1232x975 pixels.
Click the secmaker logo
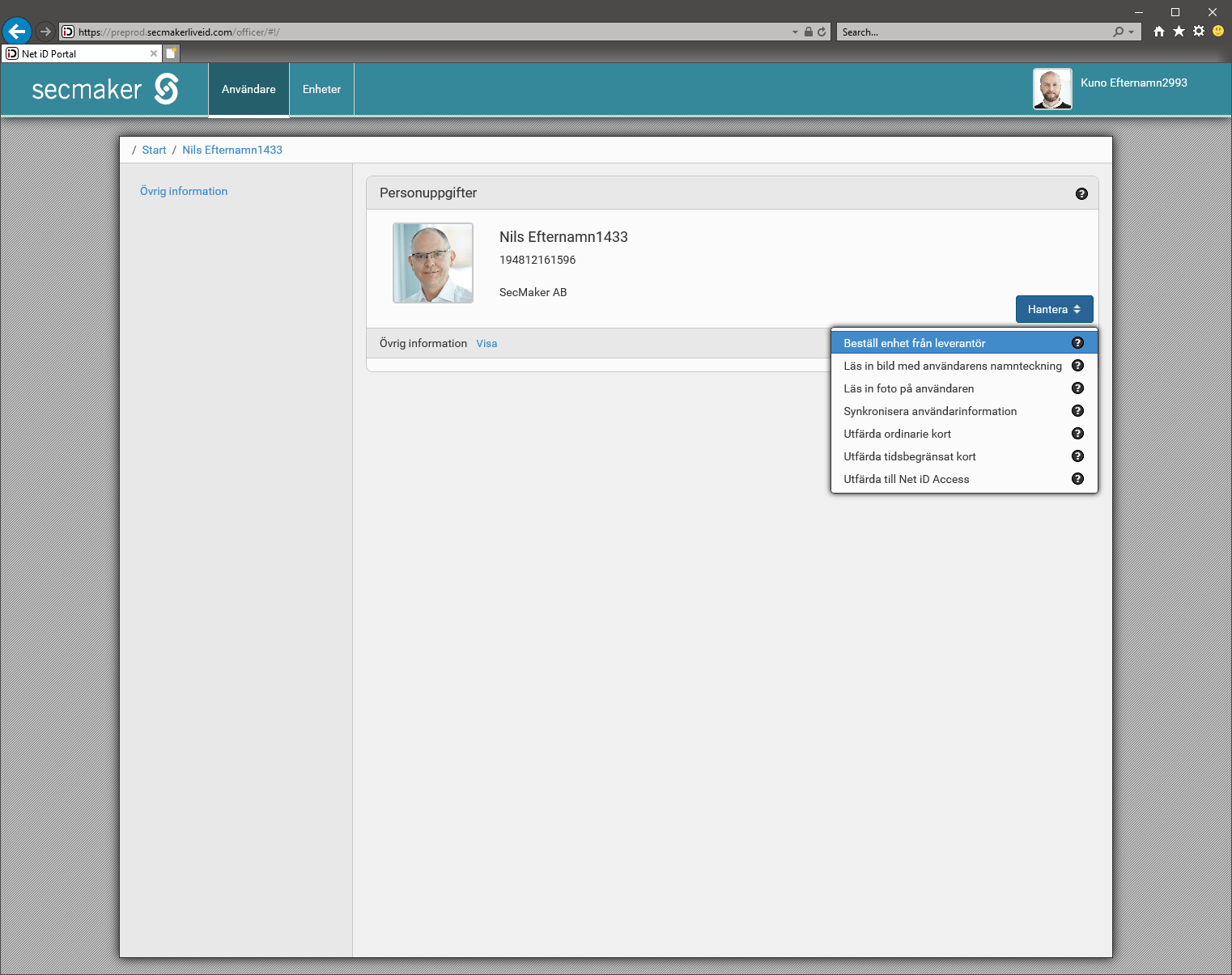tap(105, 89)
